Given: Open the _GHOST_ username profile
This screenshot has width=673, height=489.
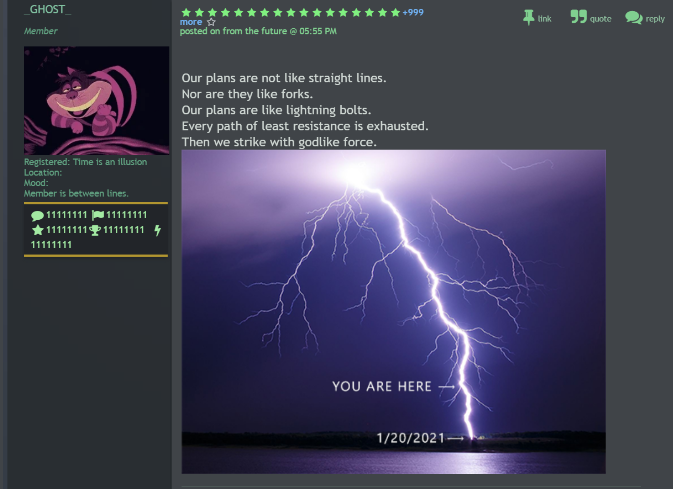Looking at the screenshot, I should [47, 9].
